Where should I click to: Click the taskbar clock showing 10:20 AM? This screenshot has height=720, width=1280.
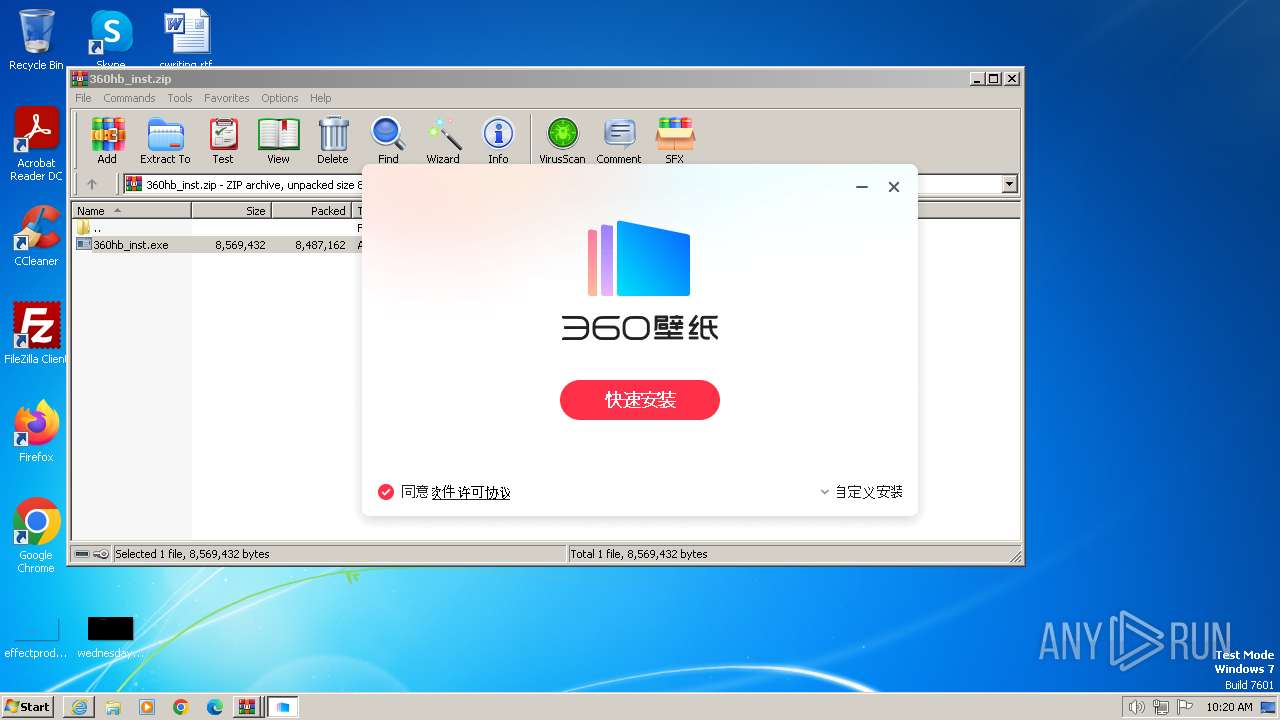tap(1229, 707)
